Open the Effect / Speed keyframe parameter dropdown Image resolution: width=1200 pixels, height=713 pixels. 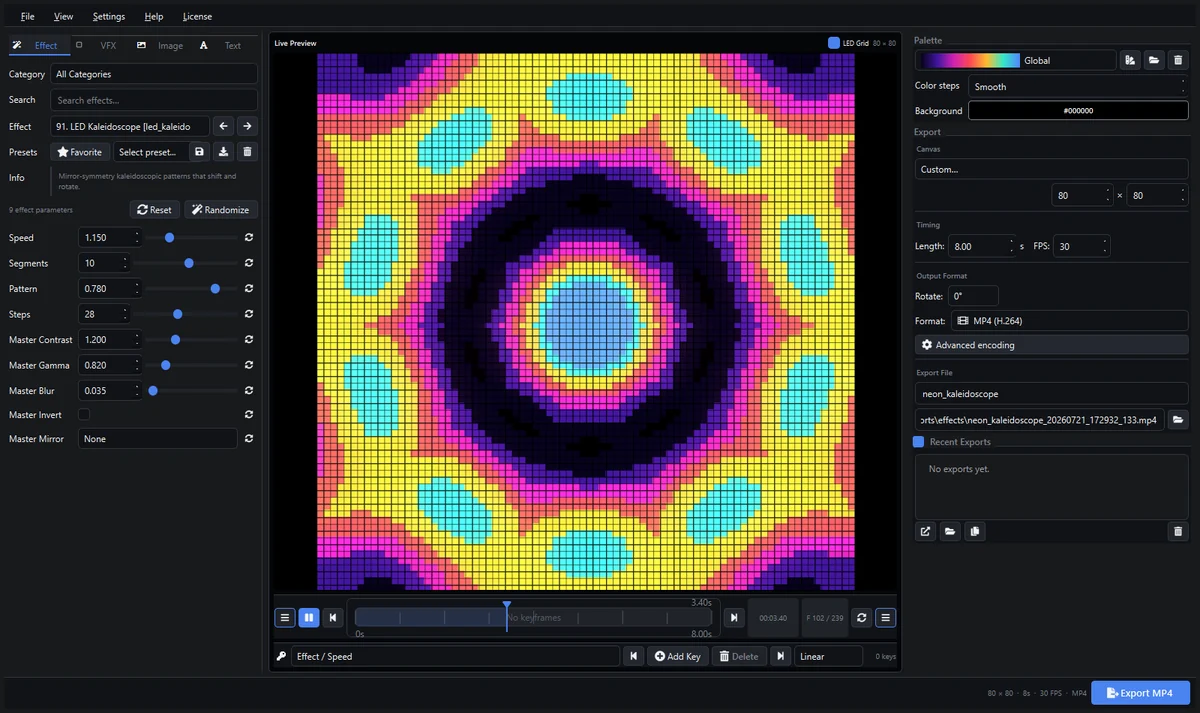(x=455, y=656)
